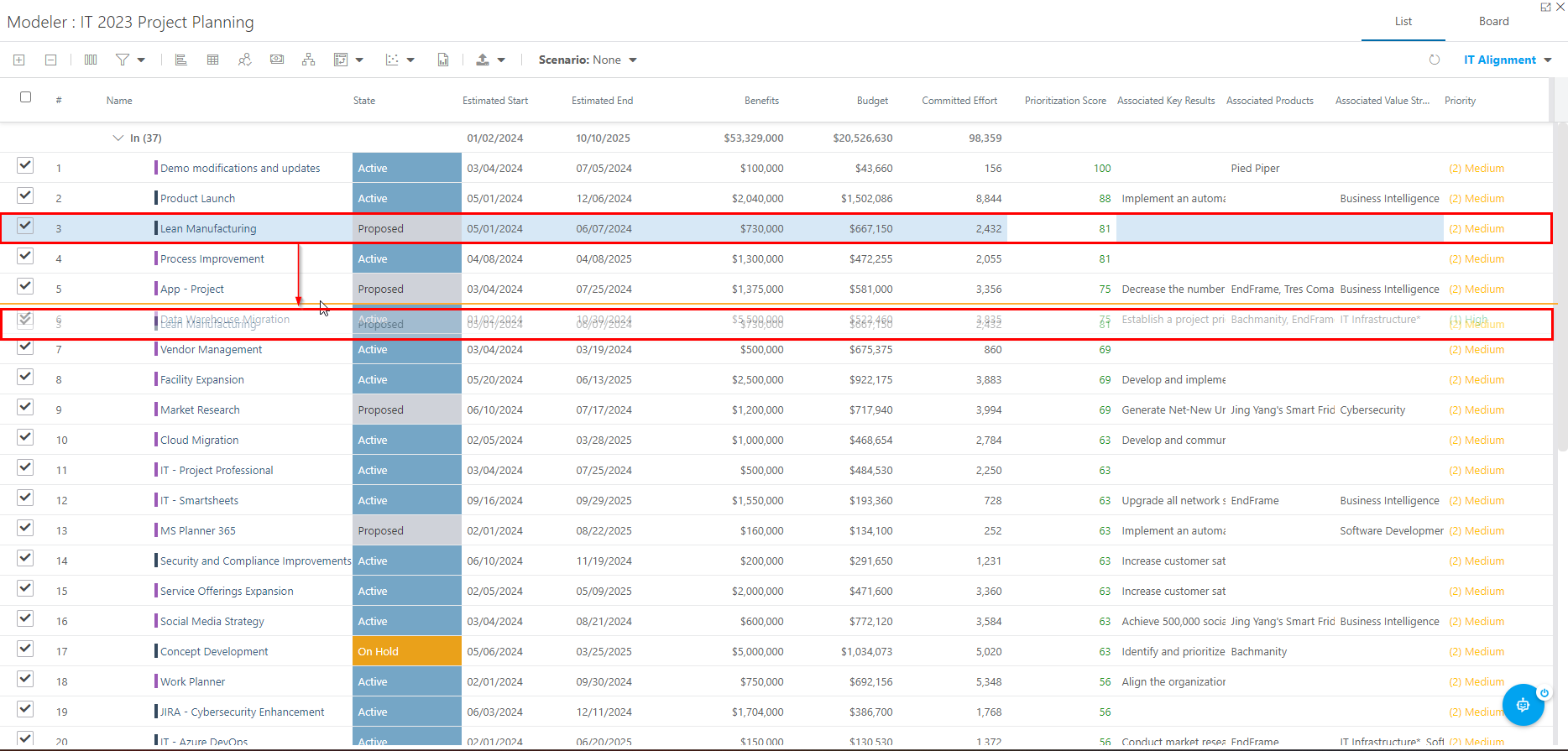The height and width of the screenshot is (751, 1568).
Task: Click the orange On Hold state cell
Action: [407, 651]
